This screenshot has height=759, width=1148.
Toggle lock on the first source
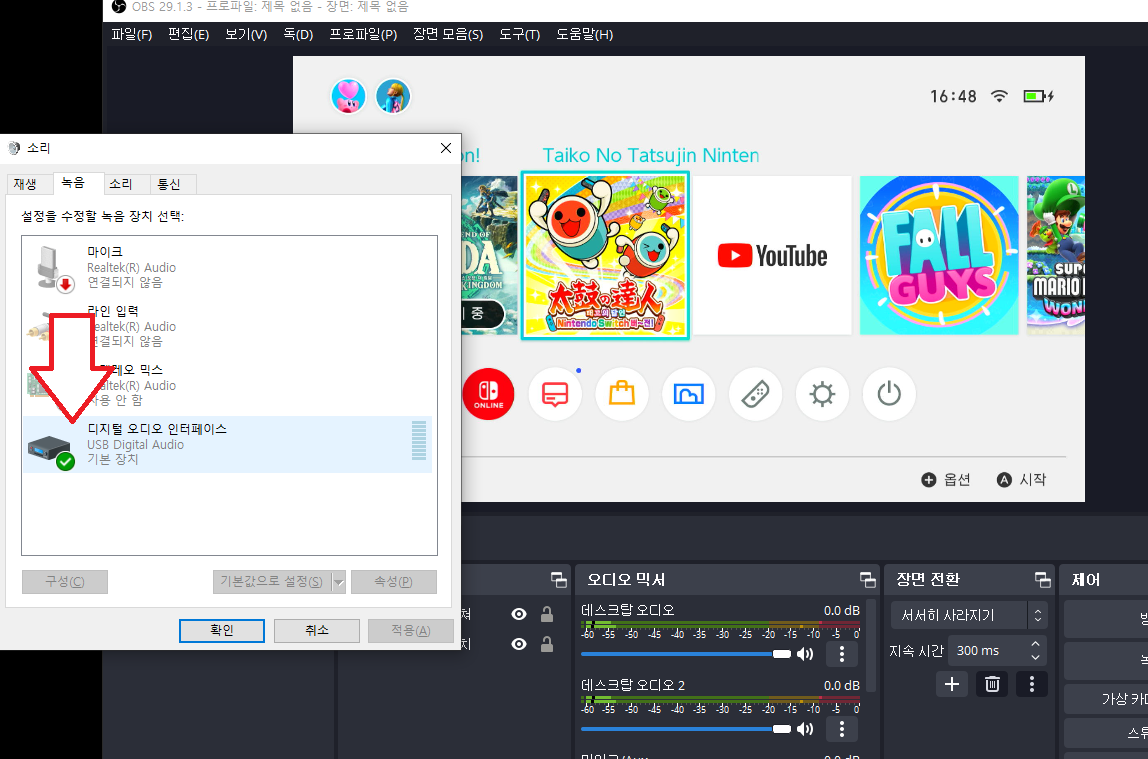coord(547,614)
